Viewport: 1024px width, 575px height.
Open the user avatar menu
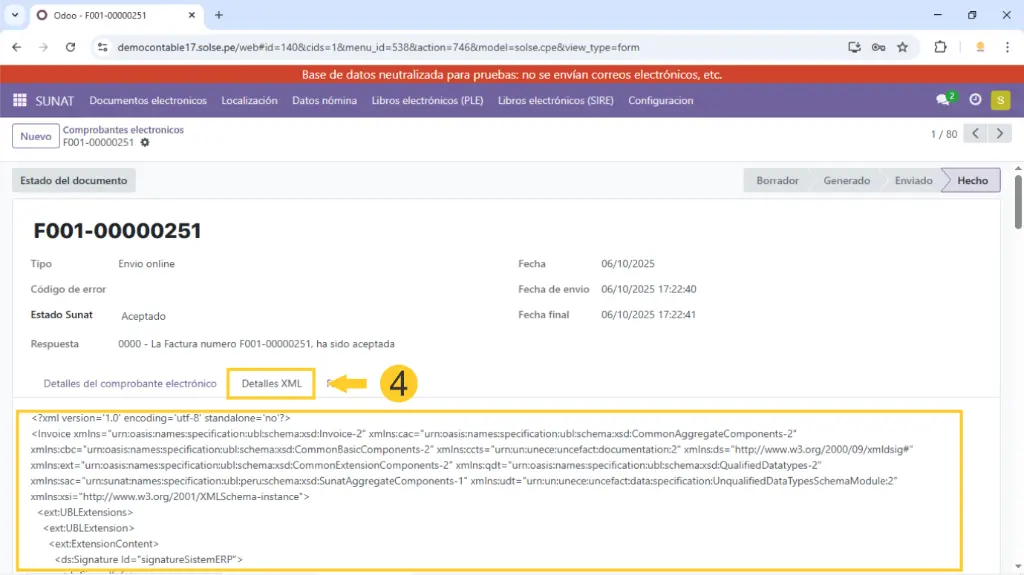(x=1000, y=100)
